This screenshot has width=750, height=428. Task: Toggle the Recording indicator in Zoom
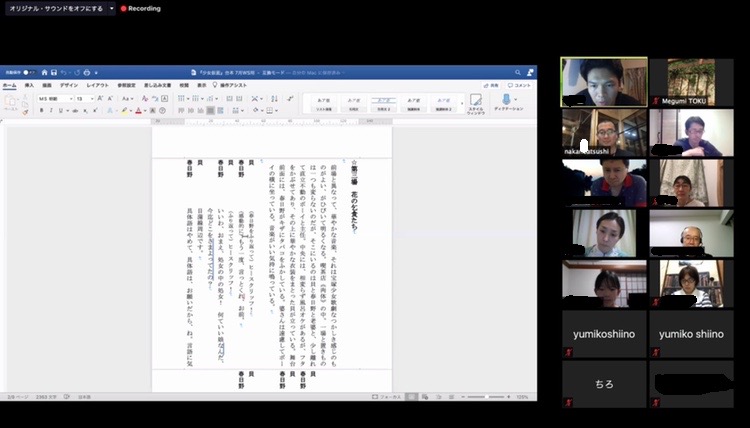click(140, 8)
